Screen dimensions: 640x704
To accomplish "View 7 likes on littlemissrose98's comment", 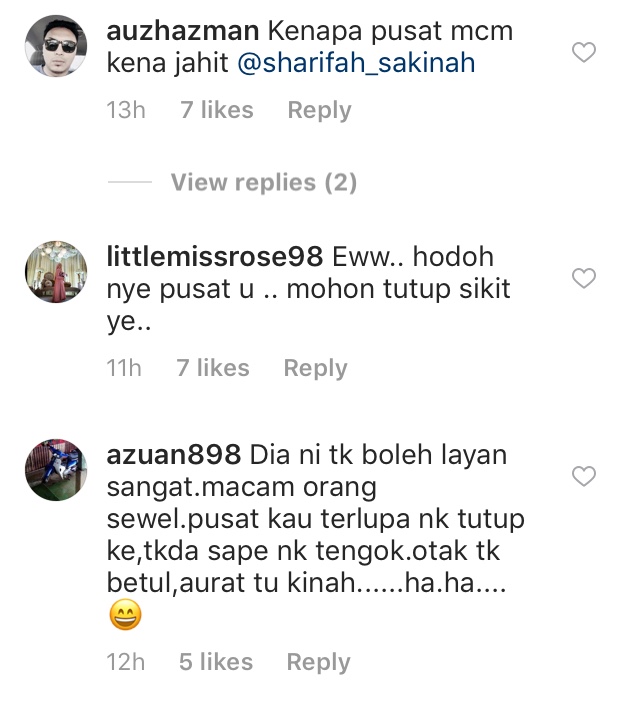I will tap(213, 368).
